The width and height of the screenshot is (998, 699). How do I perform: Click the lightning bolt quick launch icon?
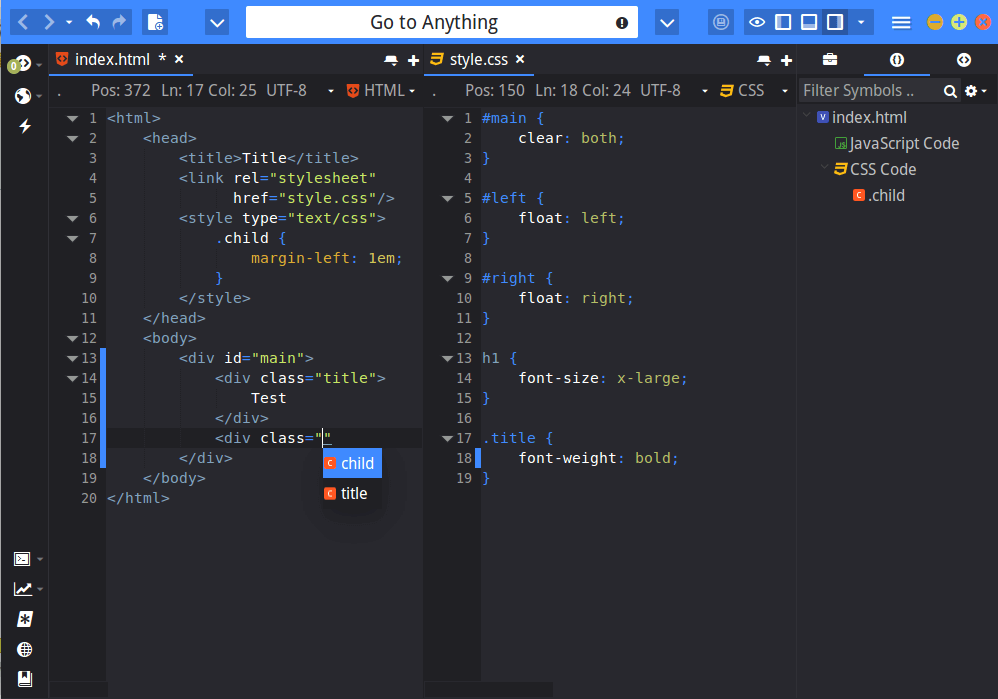click(x=25, y=126)
